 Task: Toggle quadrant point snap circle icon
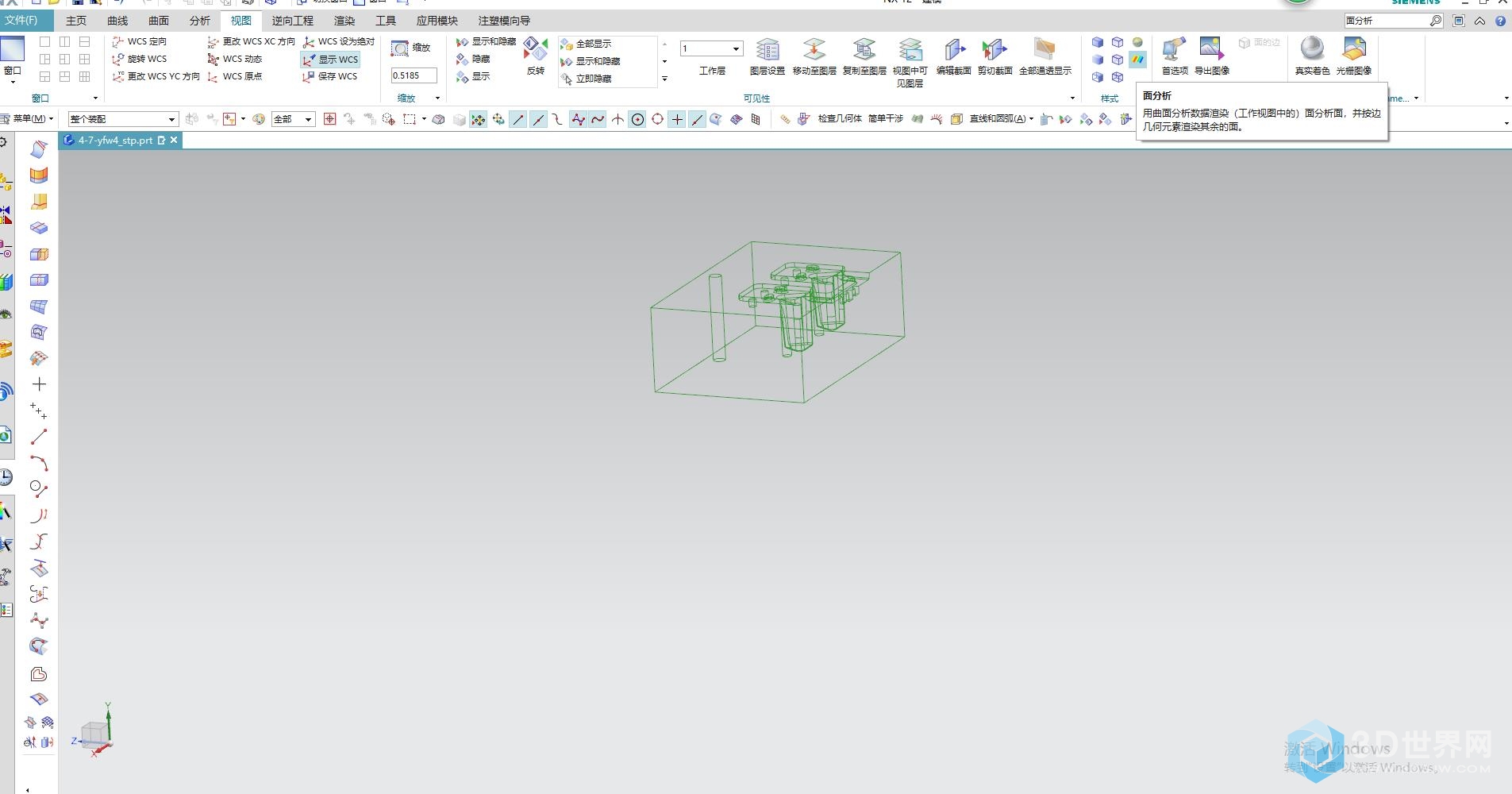click(657, 119)
